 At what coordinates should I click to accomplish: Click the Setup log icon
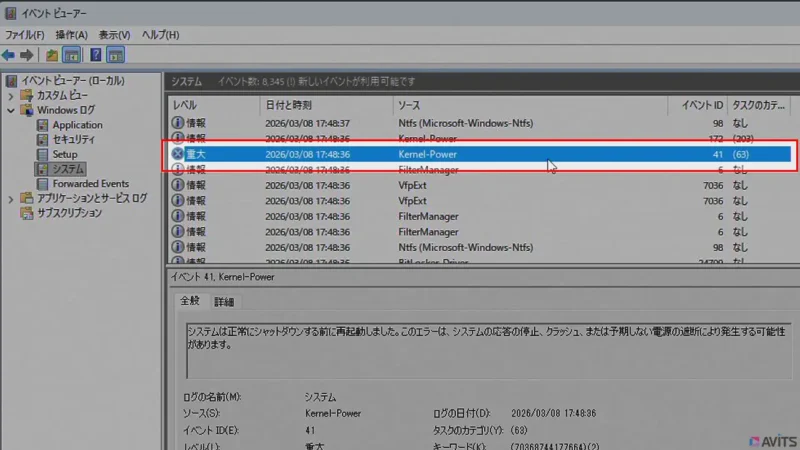point(42,154)
